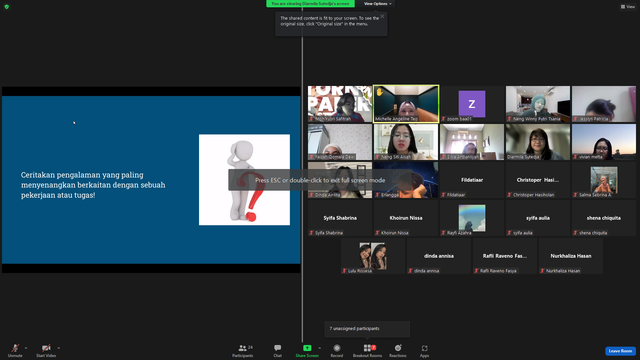Click the green Share Screen icon
This screenshot has height=360, width=640.
tap(307, 348)
